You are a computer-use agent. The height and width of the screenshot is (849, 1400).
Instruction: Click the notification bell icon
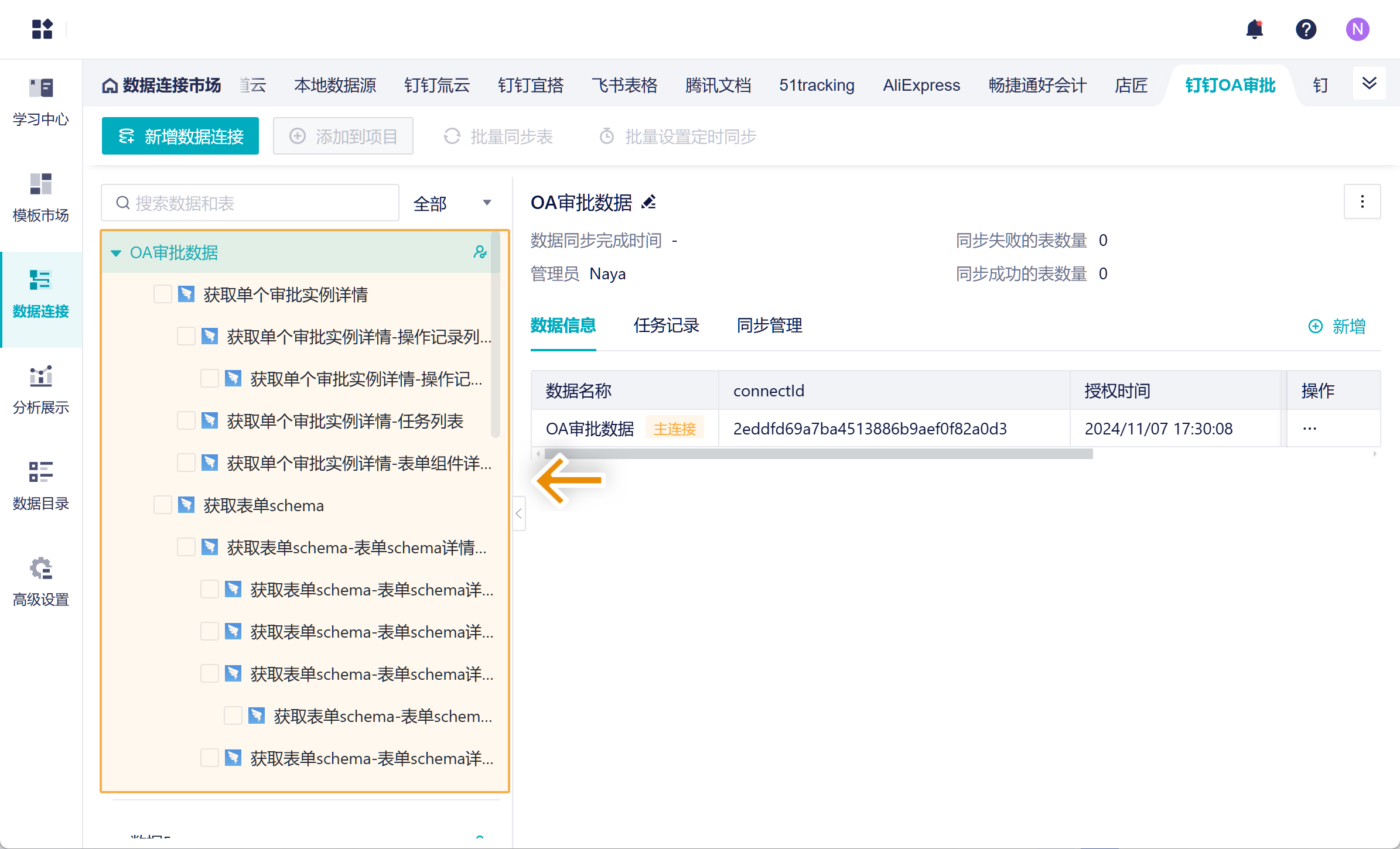point(1254,29)
